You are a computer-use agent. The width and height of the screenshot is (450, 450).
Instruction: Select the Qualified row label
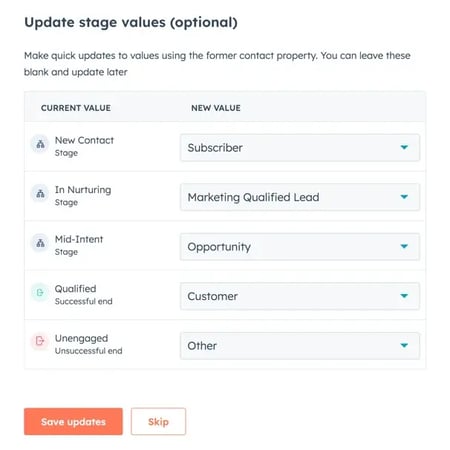(75, 289)
